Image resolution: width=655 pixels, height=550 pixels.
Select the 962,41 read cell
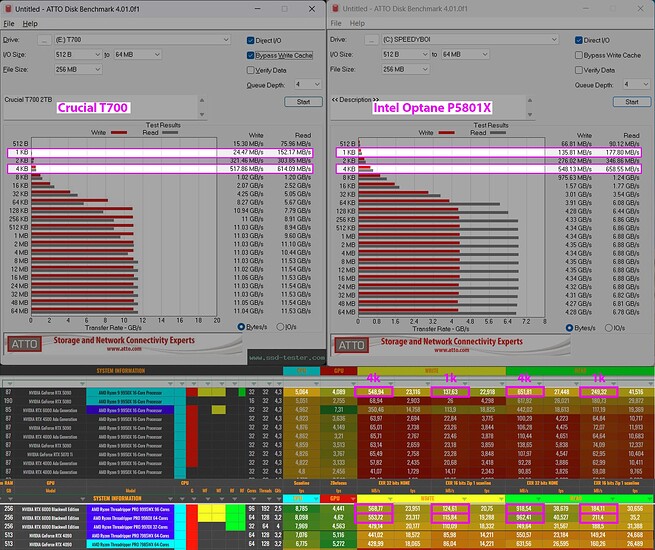[524, 518]
